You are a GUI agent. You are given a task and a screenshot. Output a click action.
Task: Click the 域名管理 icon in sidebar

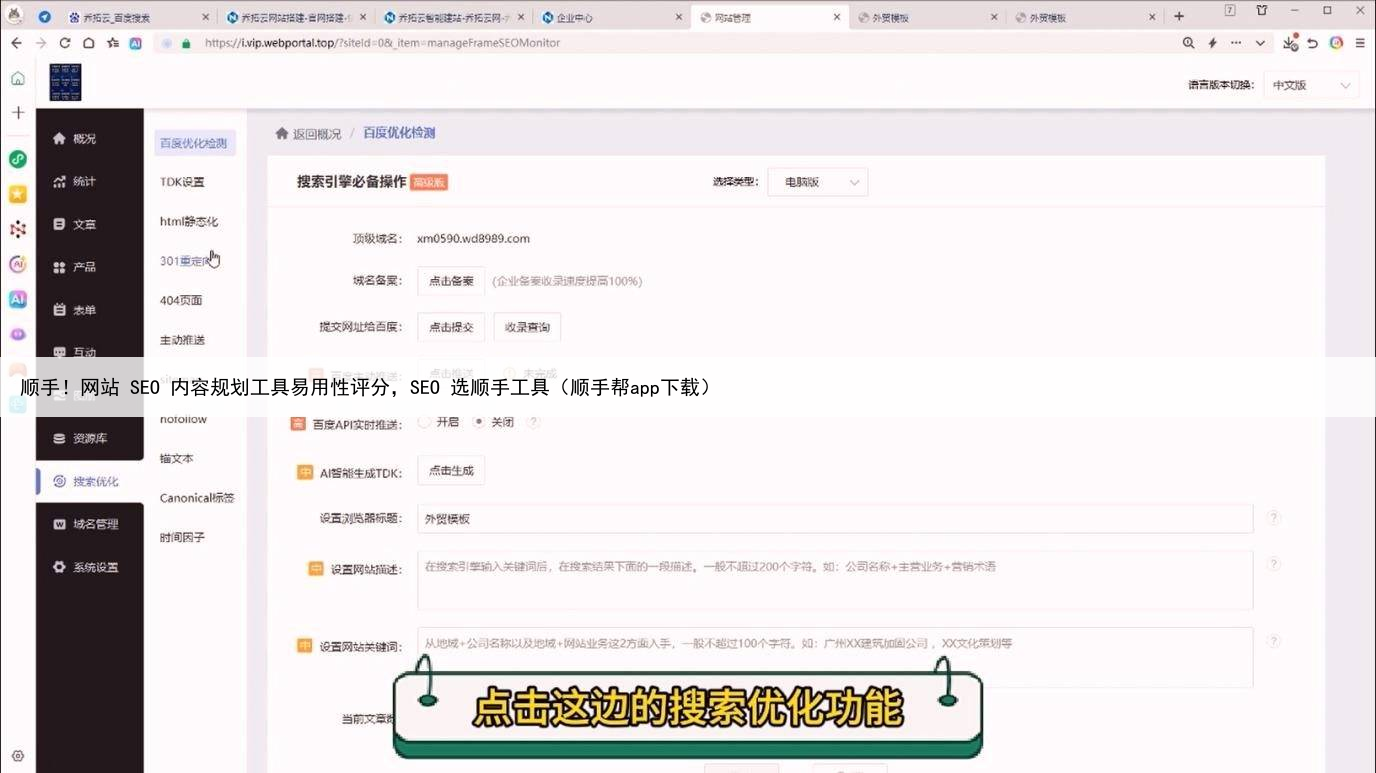coord(59,524)
